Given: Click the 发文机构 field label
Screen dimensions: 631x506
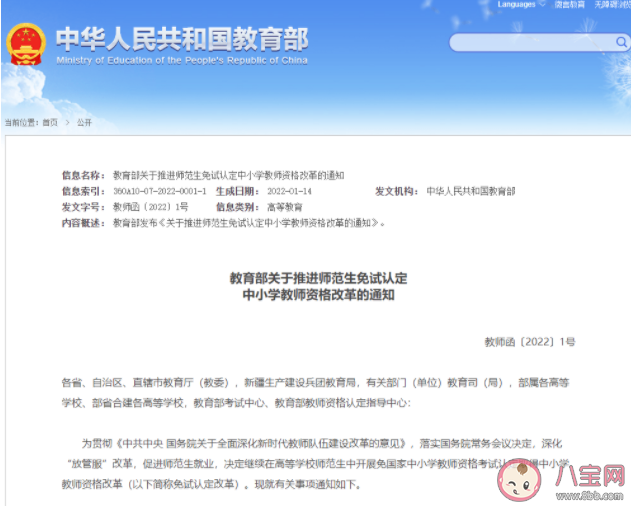Looking at the screenshot, I should (x=397, y=191).
